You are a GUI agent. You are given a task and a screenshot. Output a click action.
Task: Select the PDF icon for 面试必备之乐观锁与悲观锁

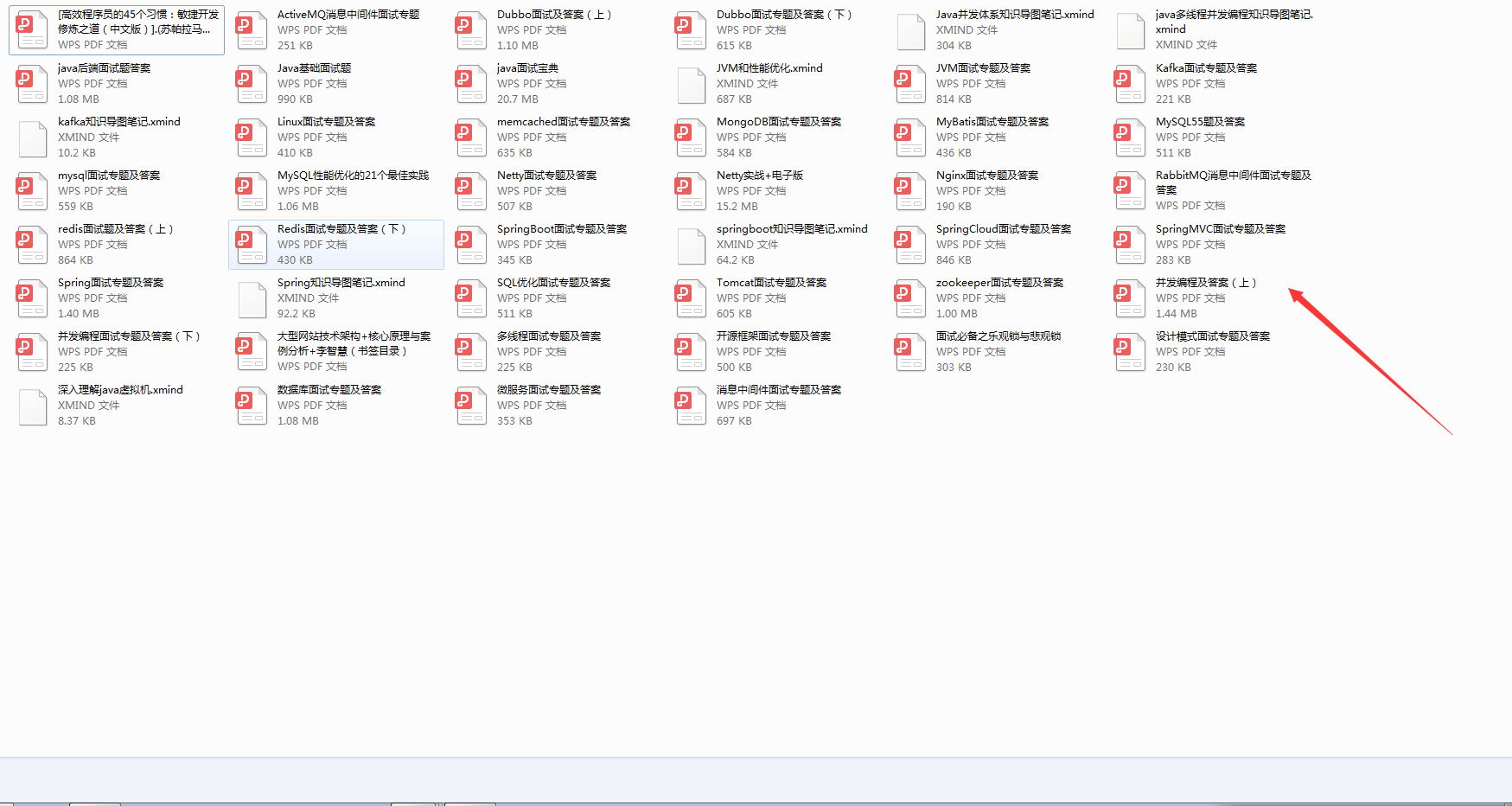[910, 352]
